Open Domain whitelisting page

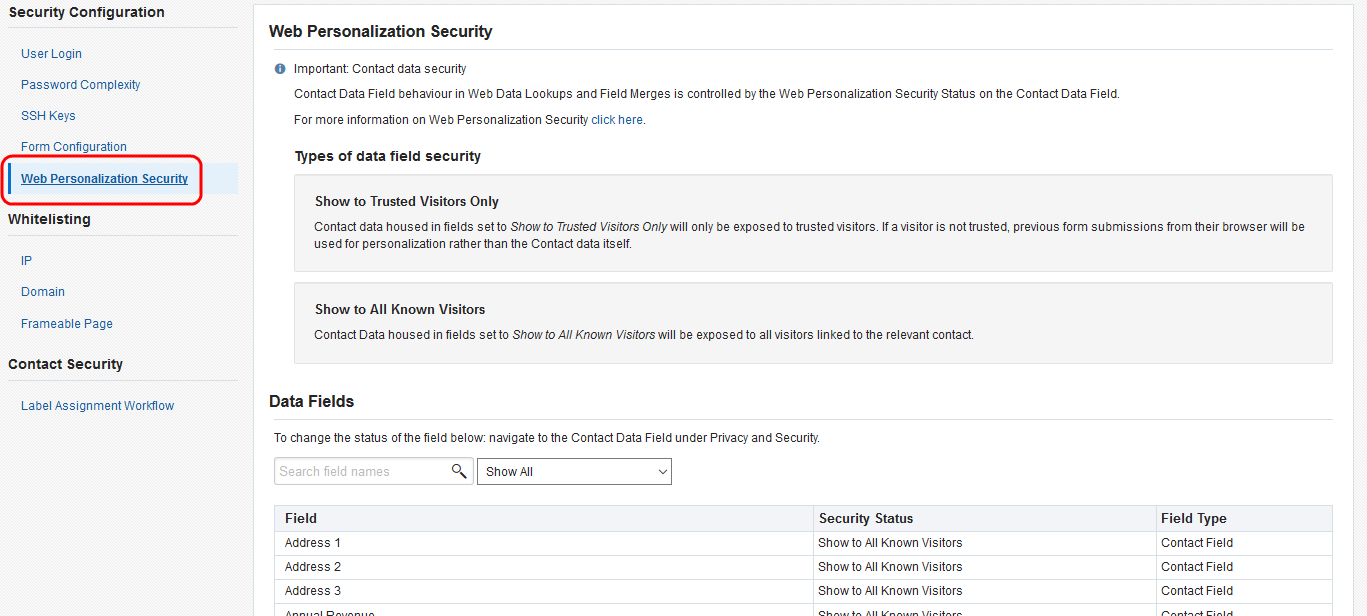(43, 292)
